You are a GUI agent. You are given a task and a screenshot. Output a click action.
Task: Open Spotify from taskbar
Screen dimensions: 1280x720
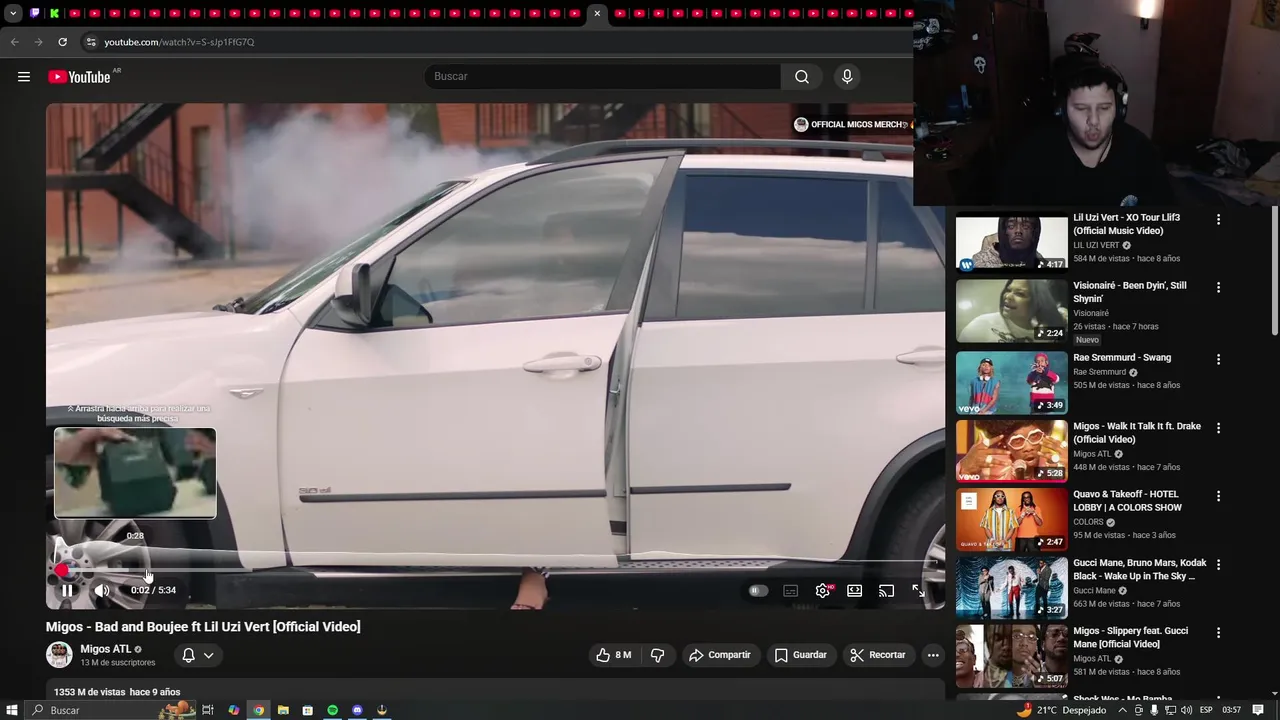coord(333,710)
